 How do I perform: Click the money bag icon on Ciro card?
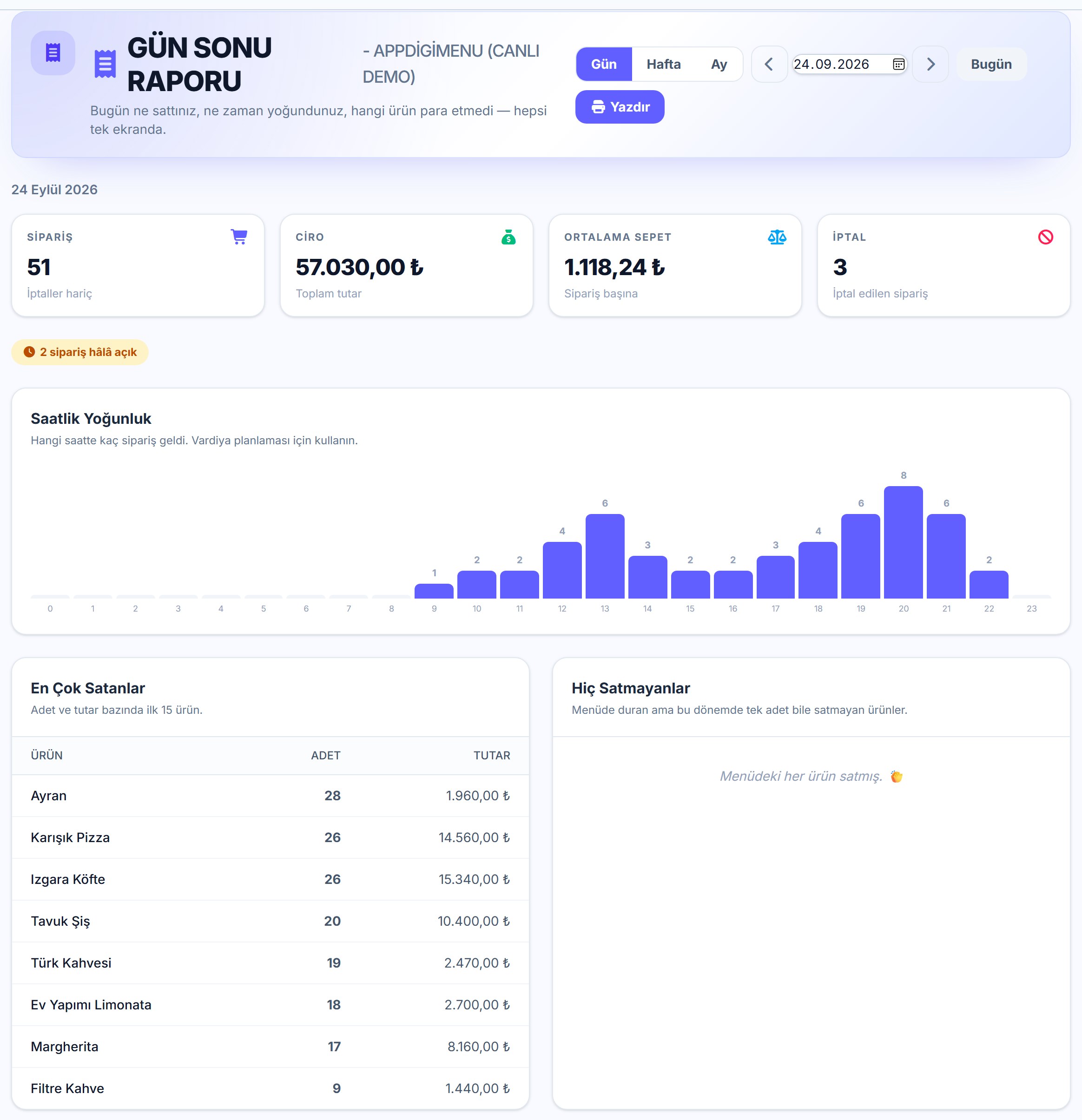[508, 237]
